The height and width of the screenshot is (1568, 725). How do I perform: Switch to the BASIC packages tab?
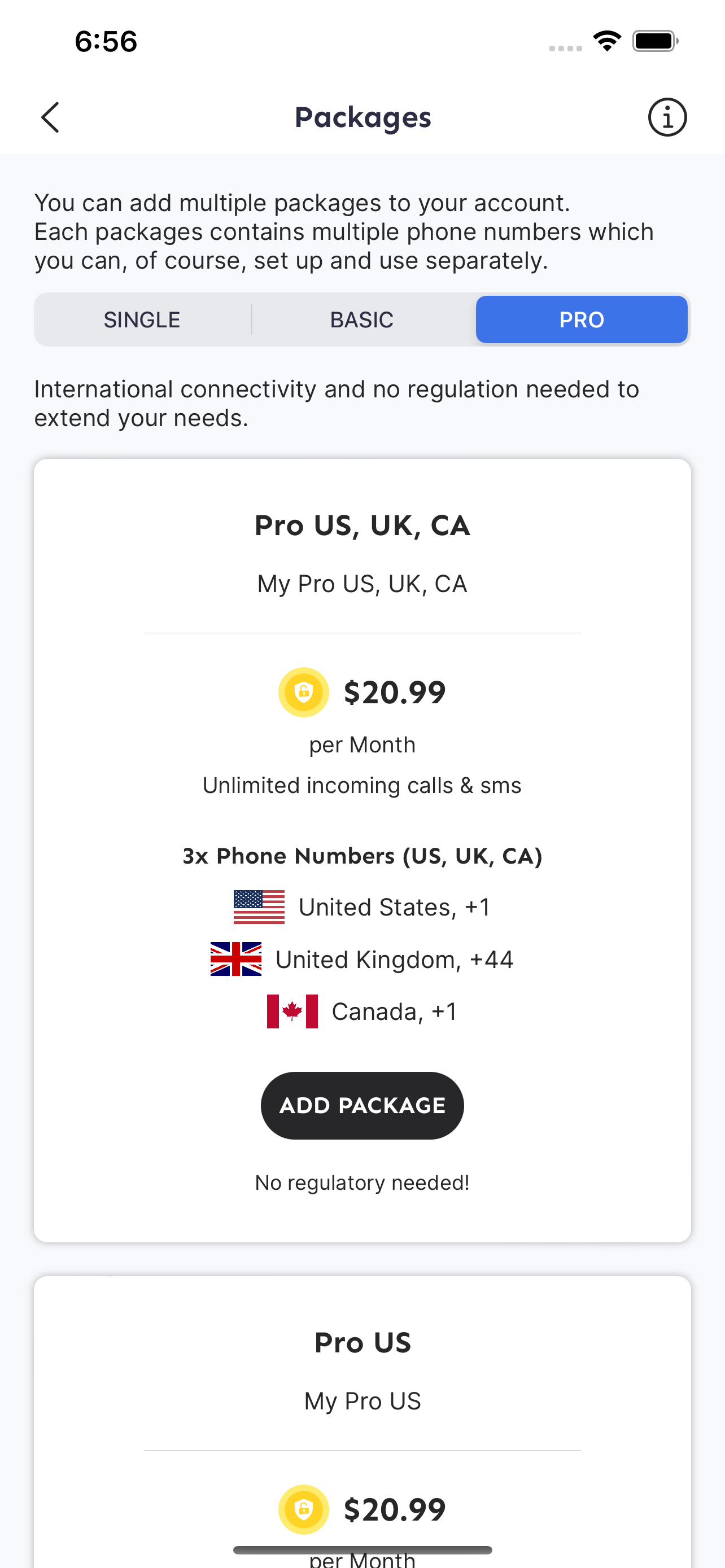[x=362, y=319]
